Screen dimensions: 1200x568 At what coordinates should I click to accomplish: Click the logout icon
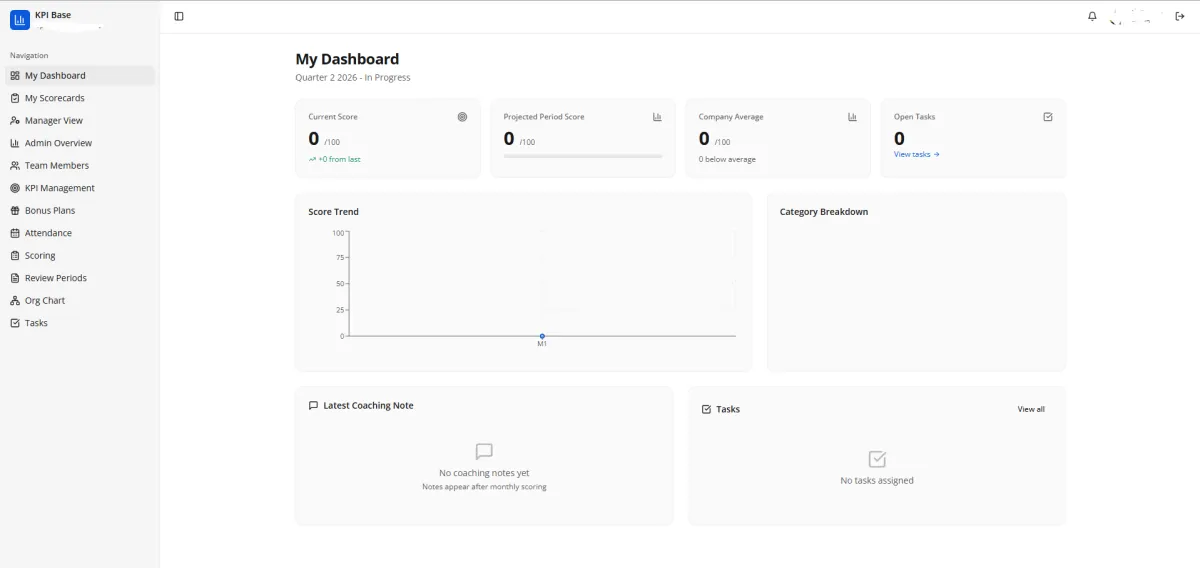1180,16
